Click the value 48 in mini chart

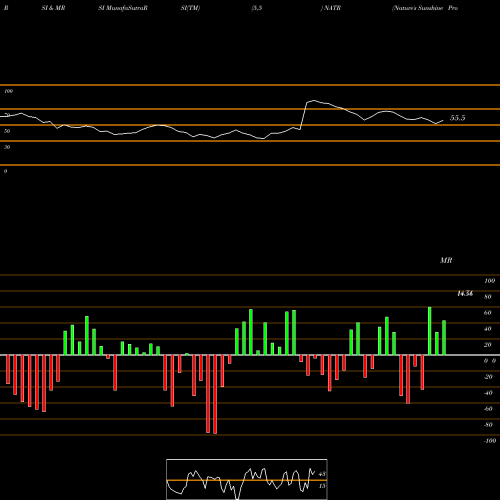322,474
